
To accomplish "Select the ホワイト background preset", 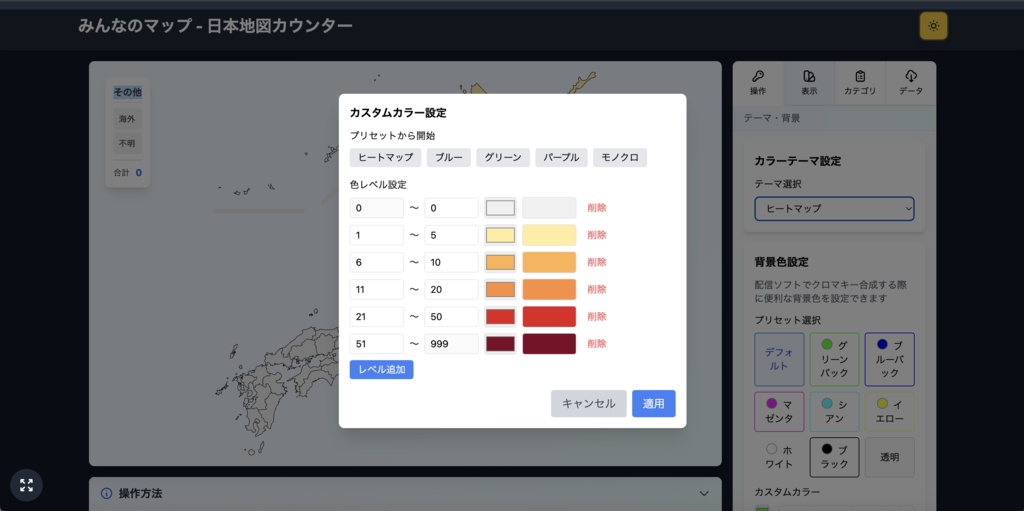I will click(778, 457).
